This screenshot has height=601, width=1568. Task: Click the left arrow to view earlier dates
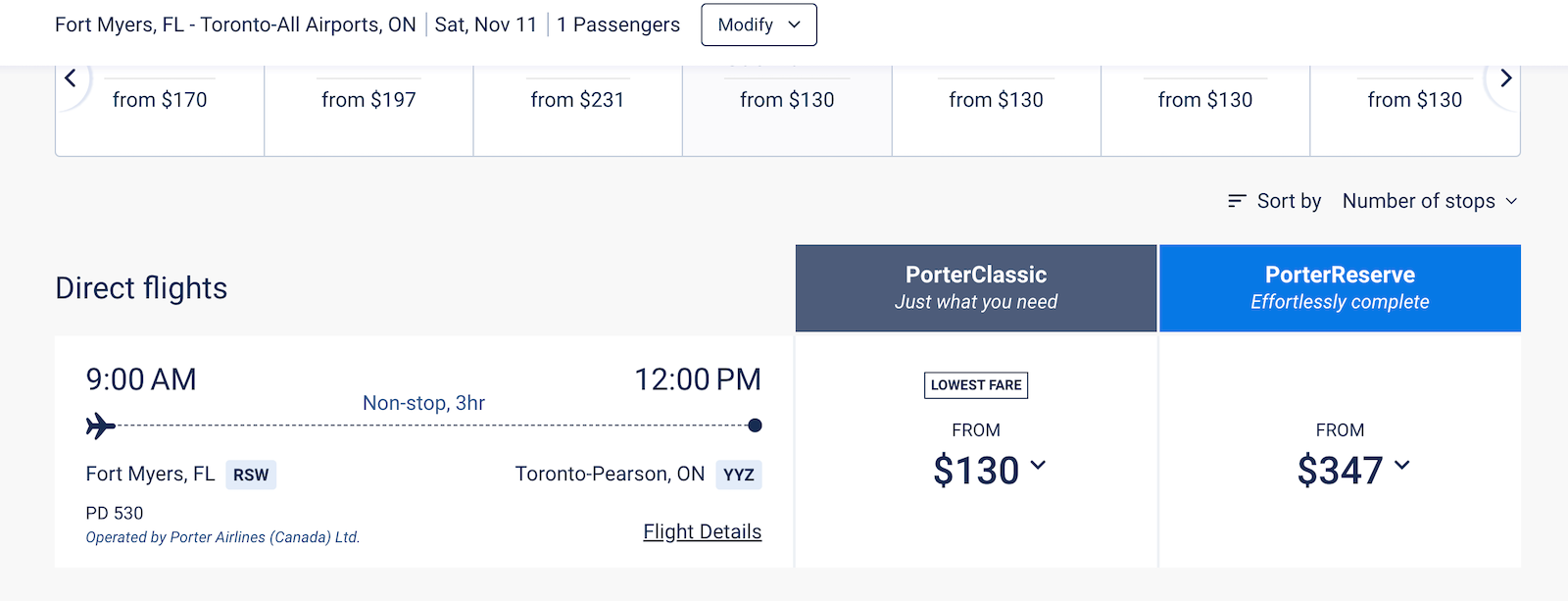[70, 77]
